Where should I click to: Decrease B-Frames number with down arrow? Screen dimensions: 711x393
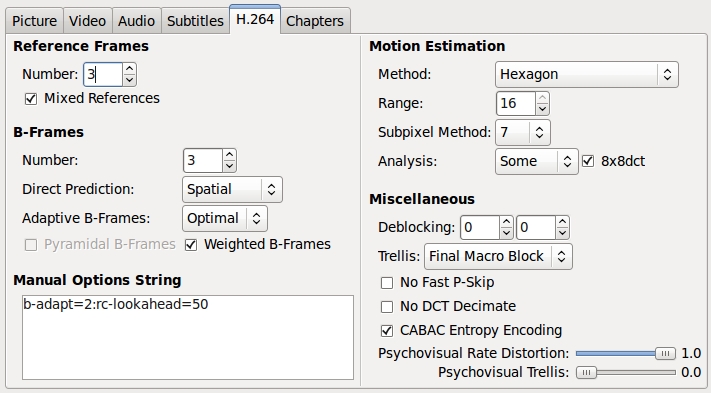tap(229, 166)
